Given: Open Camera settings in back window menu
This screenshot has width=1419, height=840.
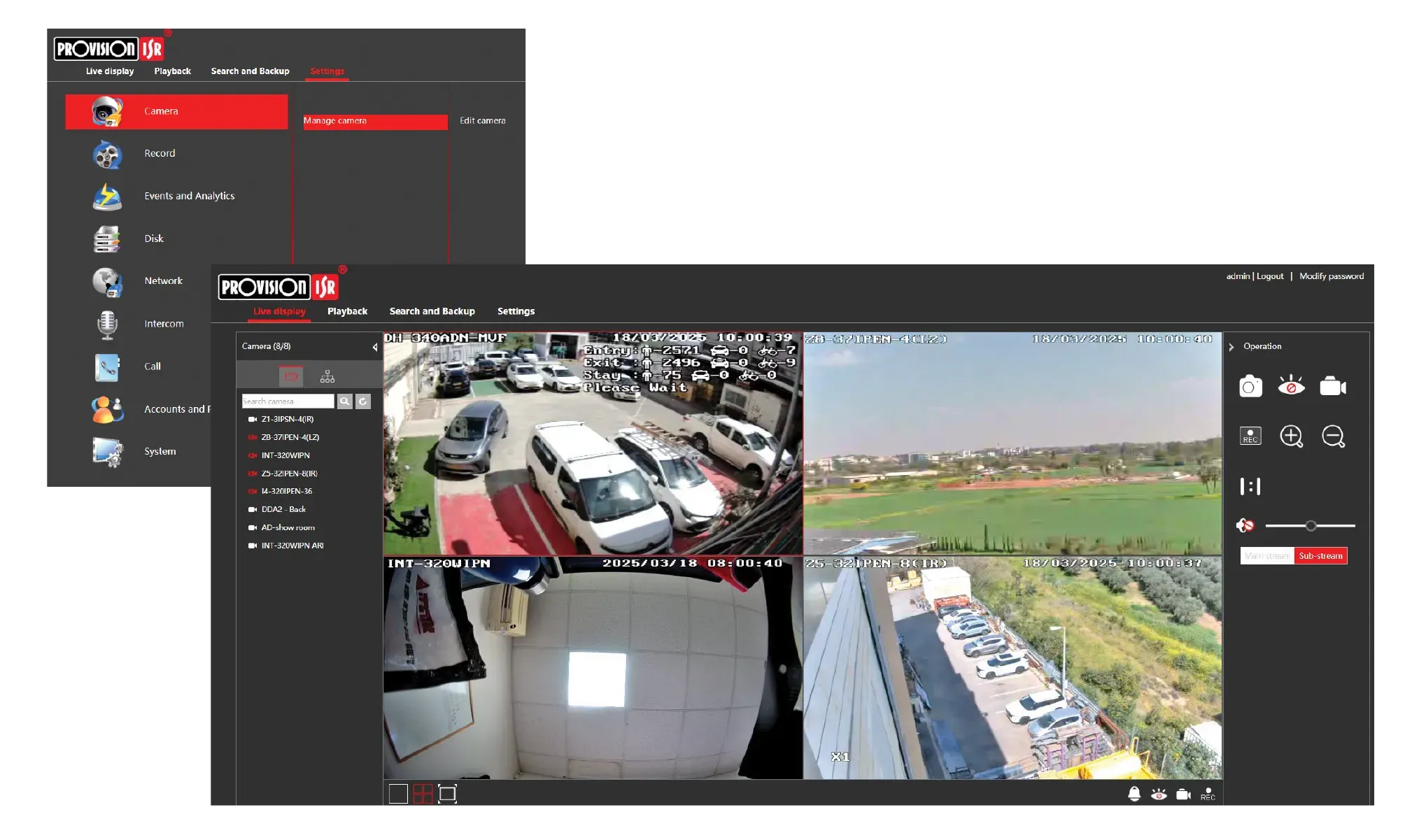Looking at the screenshot, I should coord(176,112).
